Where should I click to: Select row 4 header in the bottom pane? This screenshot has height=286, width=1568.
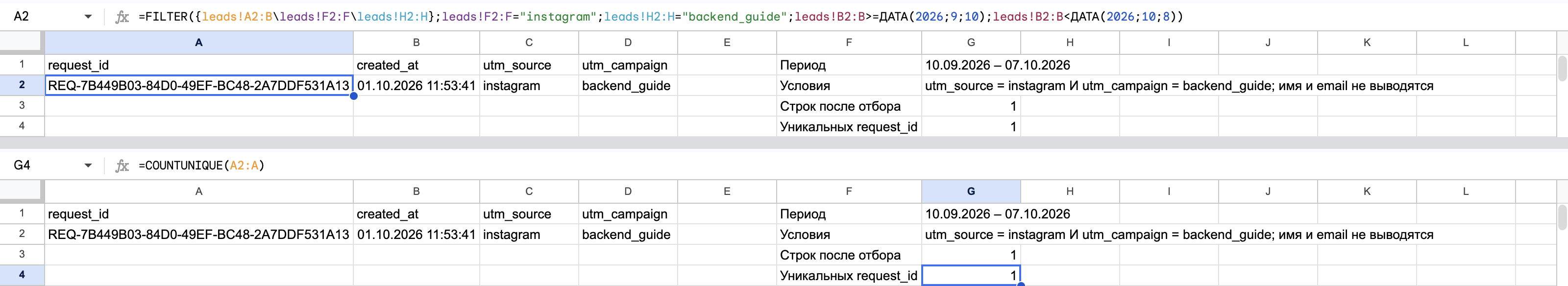[22, 275]
